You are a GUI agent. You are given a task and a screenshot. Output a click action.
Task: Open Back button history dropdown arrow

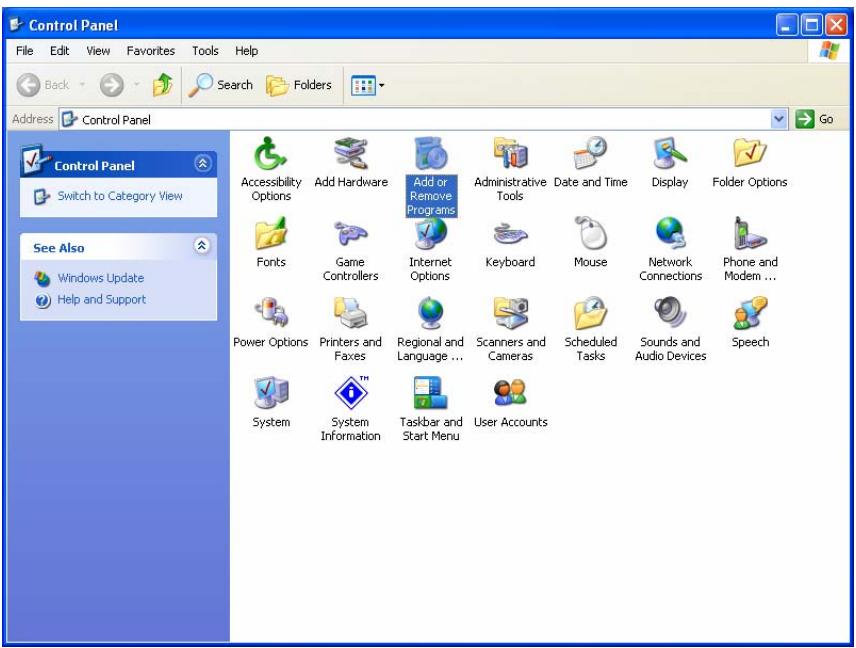tap(82, 85)
